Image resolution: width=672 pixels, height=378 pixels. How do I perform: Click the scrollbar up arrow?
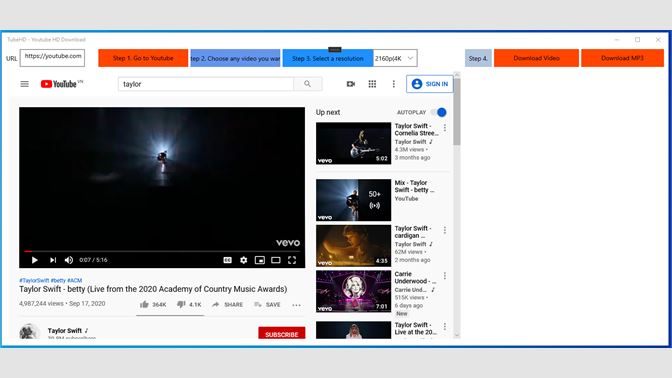click(457, 74)
